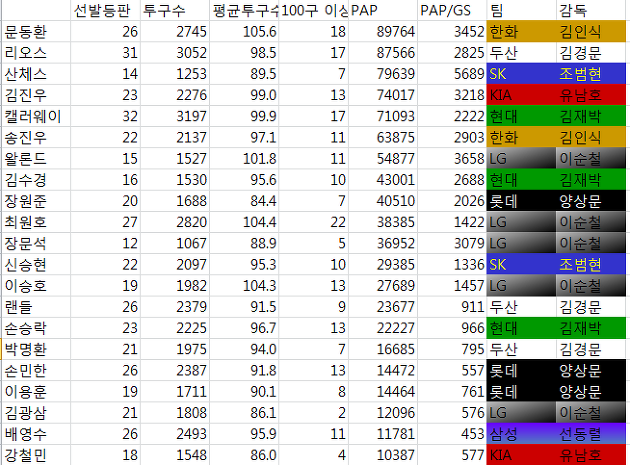
Task: Click the player name cell 문동환
Action: point(36,31)
